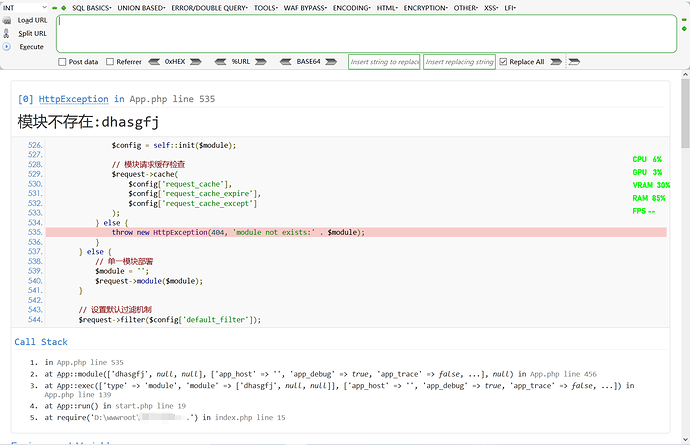Screen dimensions: 690x445
Task: Open the TOOLS menu
Action: pos(265,8)
